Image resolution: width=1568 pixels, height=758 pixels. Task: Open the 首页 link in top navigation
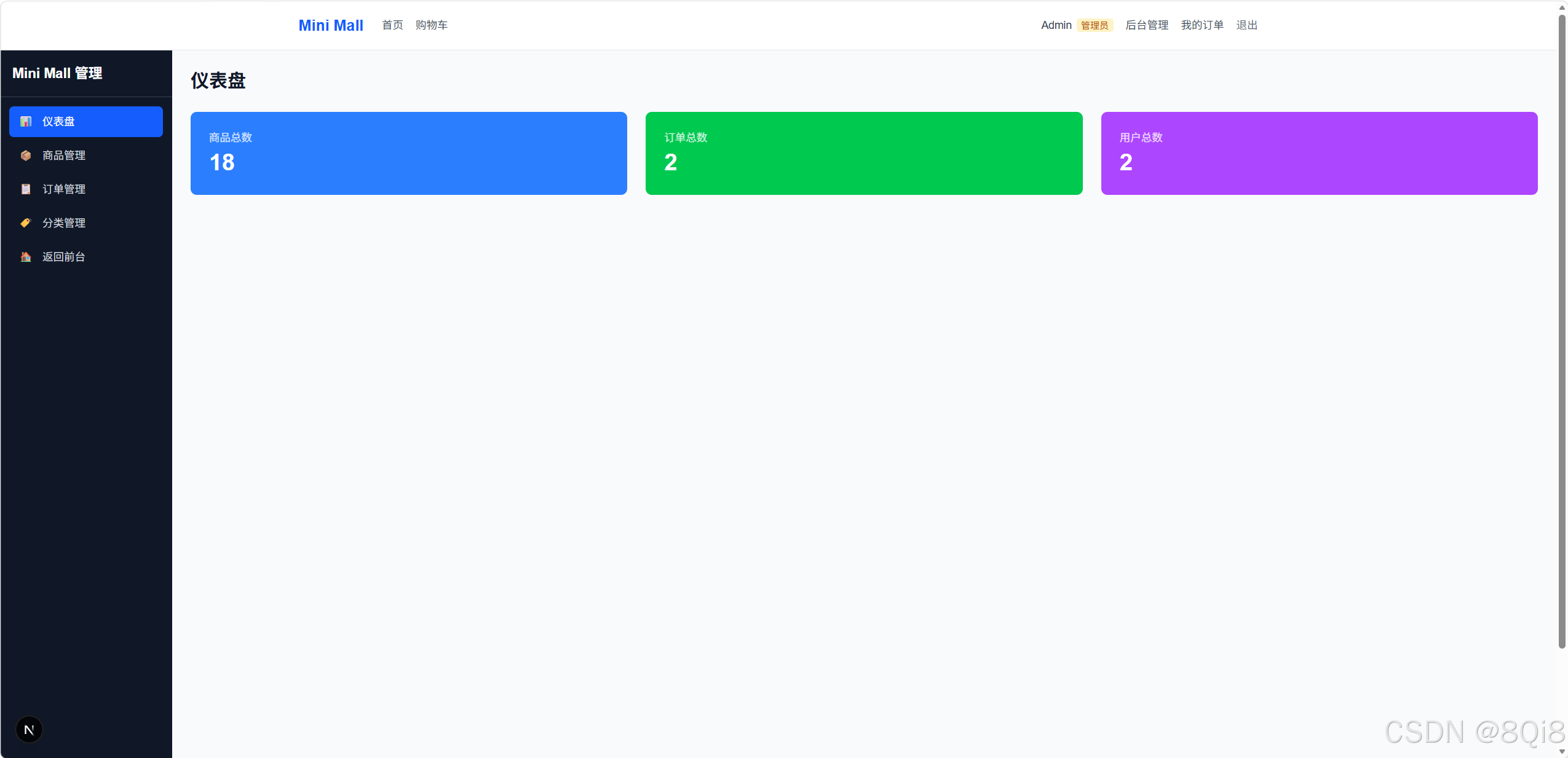click(x=392, y=25)
